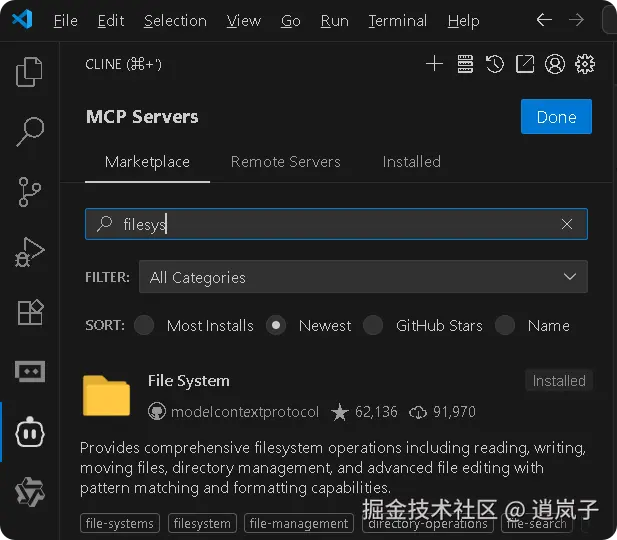This screenshot has width=617, height=540.
Task: Go forward with the right arrow
Action: (576, 20)
